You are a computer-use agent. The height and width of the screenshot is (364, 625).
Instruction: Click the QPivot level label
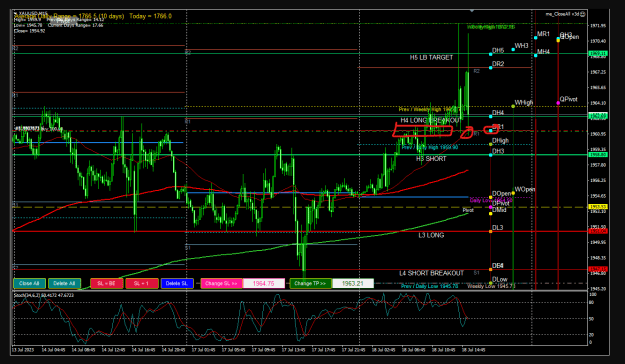(568, 99)
